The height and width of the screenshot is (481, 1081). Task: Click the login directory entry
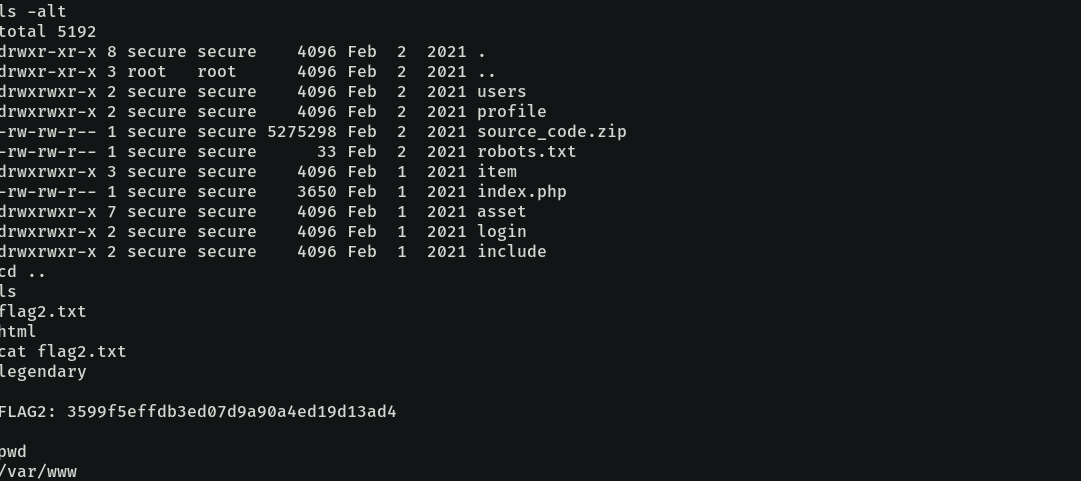[x=501, y=232]
